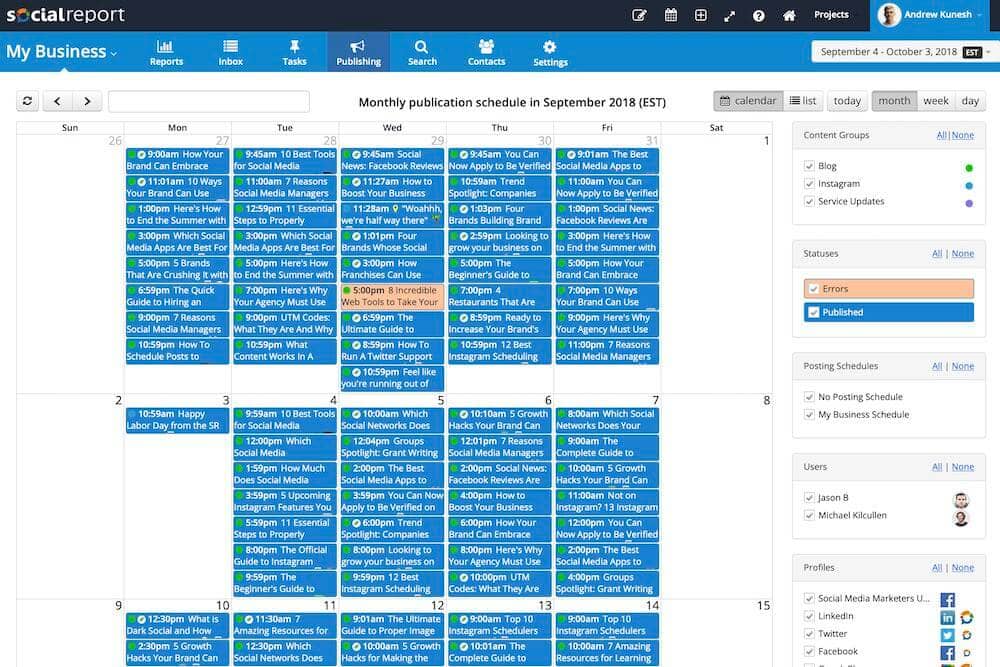Click the LinkedIn profile icon
The image size is (1000, 667).
[948, 617]
